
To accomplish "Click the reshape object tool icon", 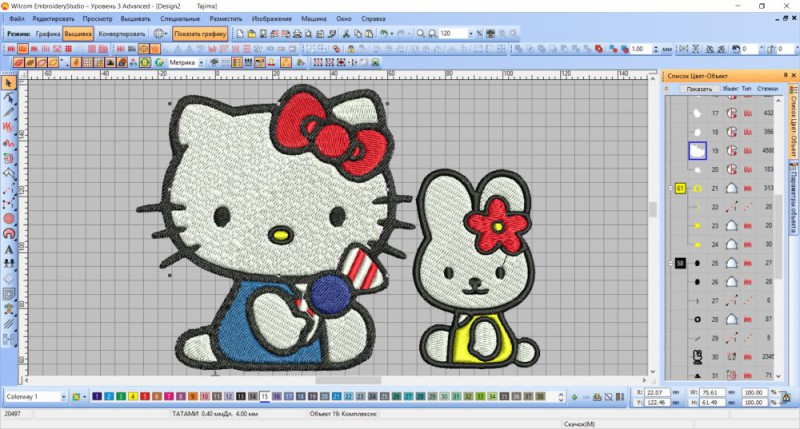I will [9, 97].
